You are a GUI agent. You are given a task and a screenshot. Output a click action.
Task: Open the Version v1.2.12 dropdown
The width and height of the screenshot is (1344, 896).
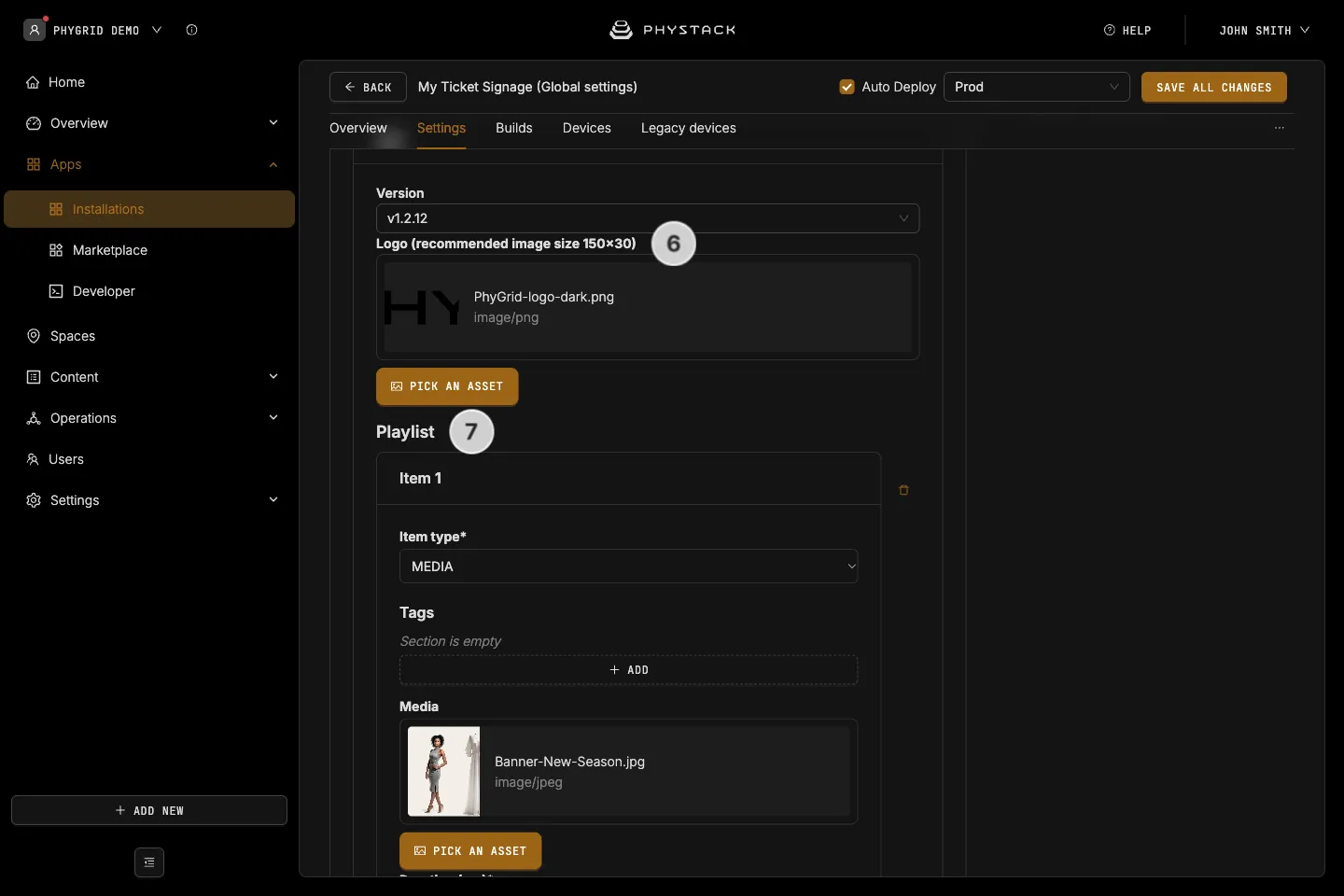pos(648,218)
